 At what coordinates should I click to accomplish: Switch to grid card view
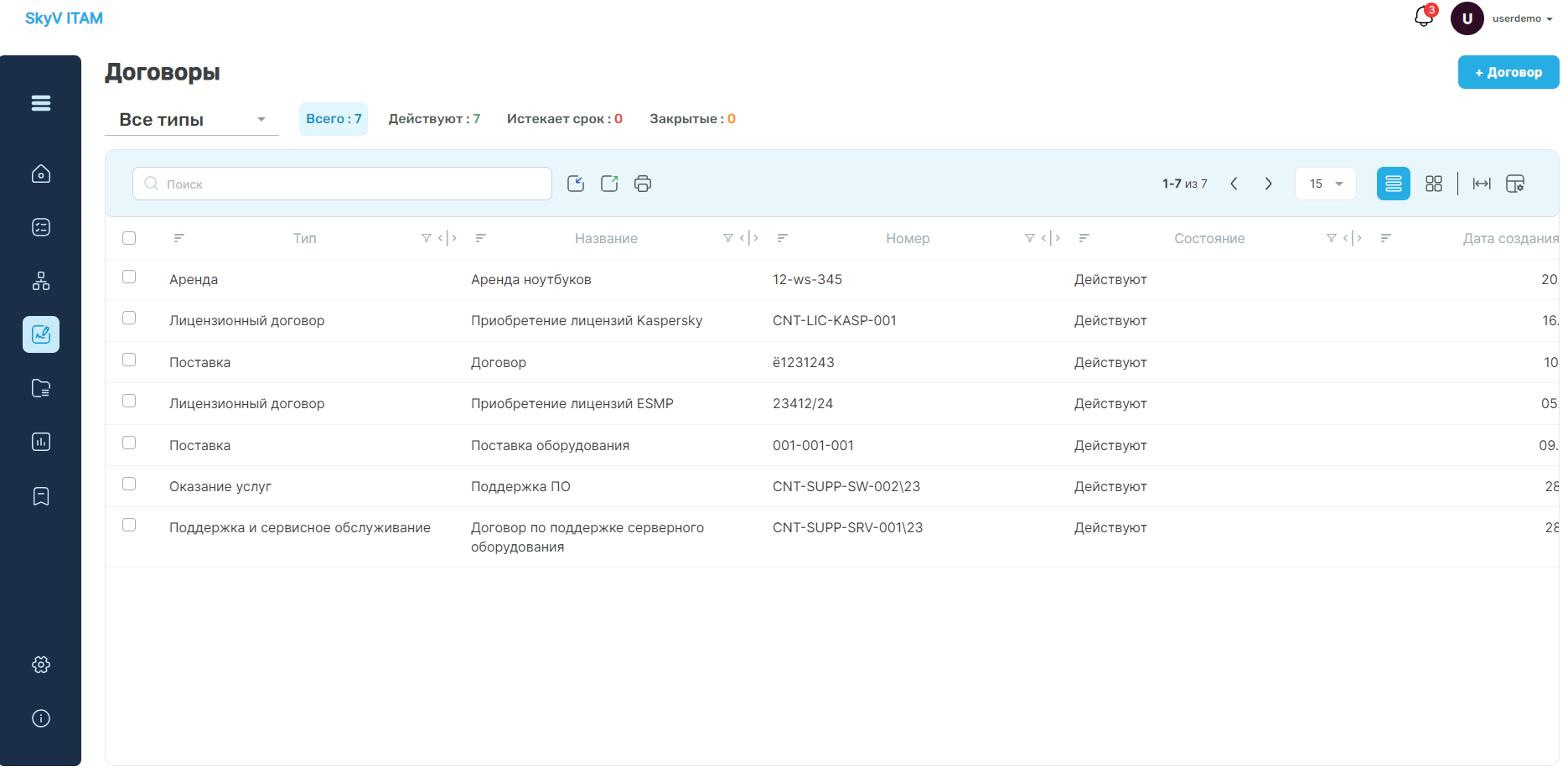coord(1434,184)
